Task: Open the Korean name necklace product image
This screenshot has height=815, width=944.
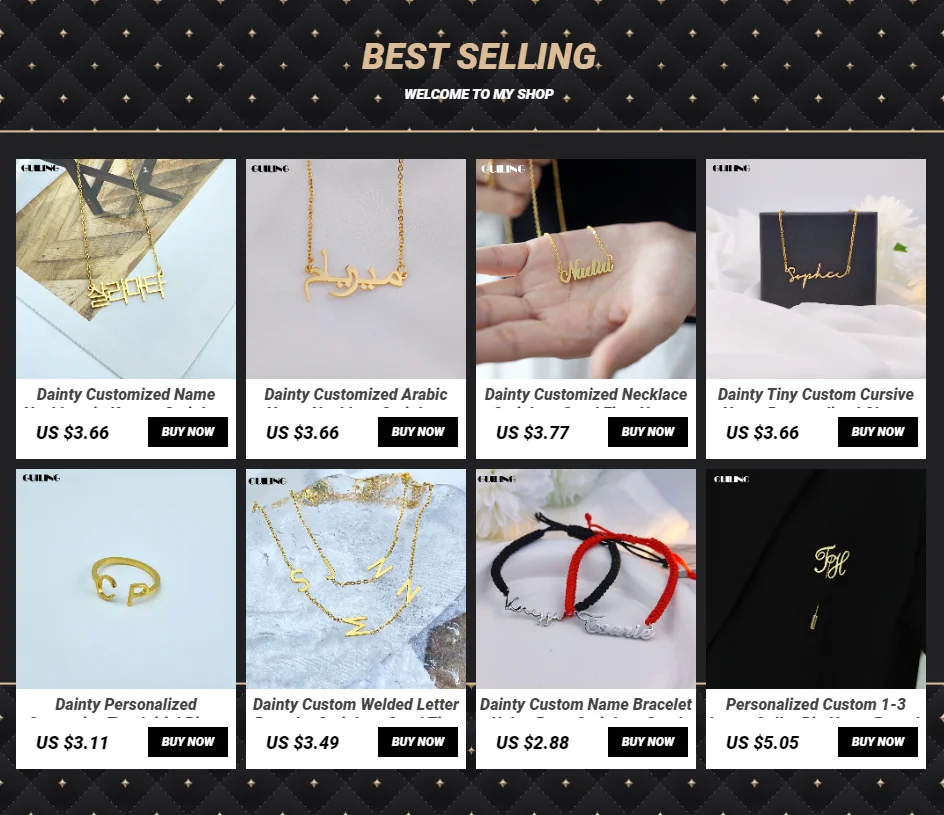Action: coord(126,268)
